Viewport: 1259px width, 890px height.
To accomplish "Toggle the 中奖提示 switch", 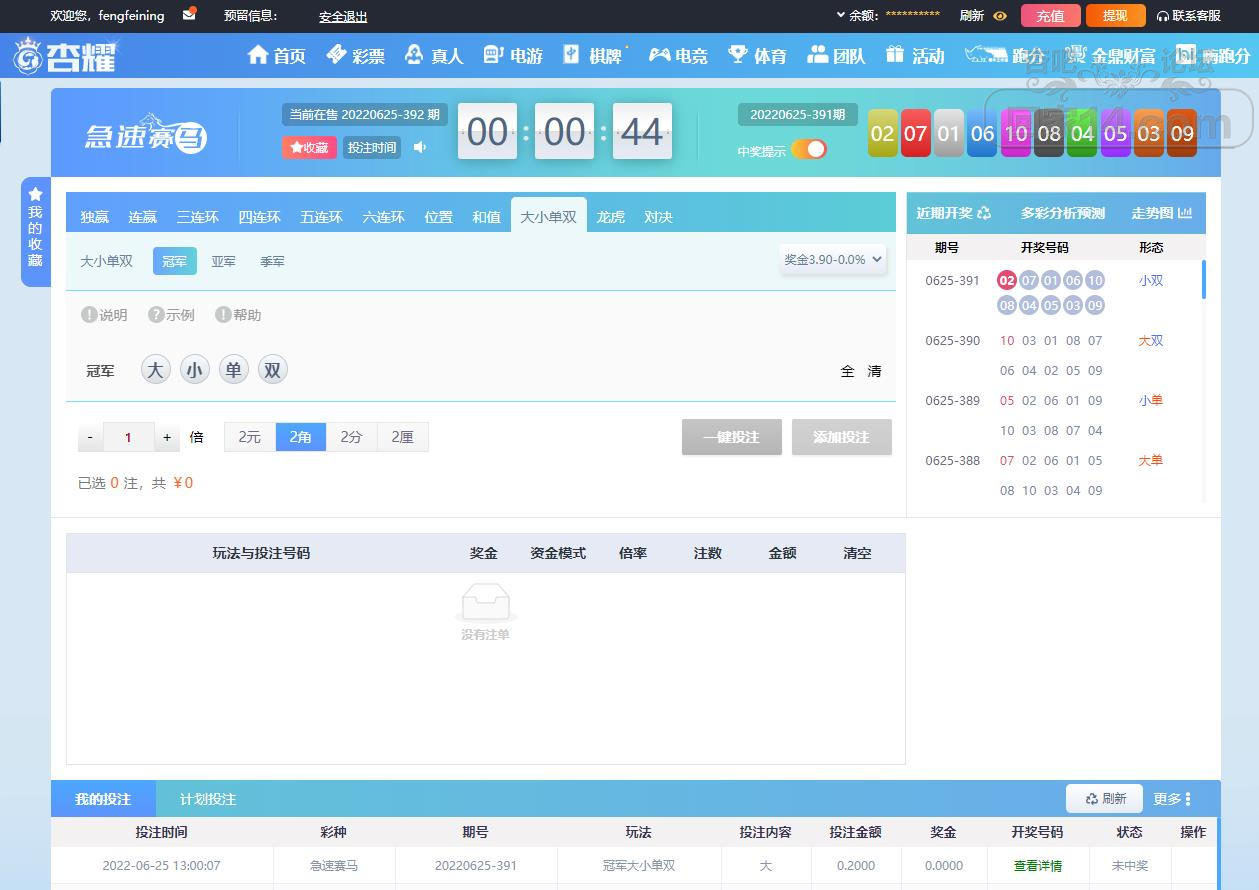I will point(808,150).
